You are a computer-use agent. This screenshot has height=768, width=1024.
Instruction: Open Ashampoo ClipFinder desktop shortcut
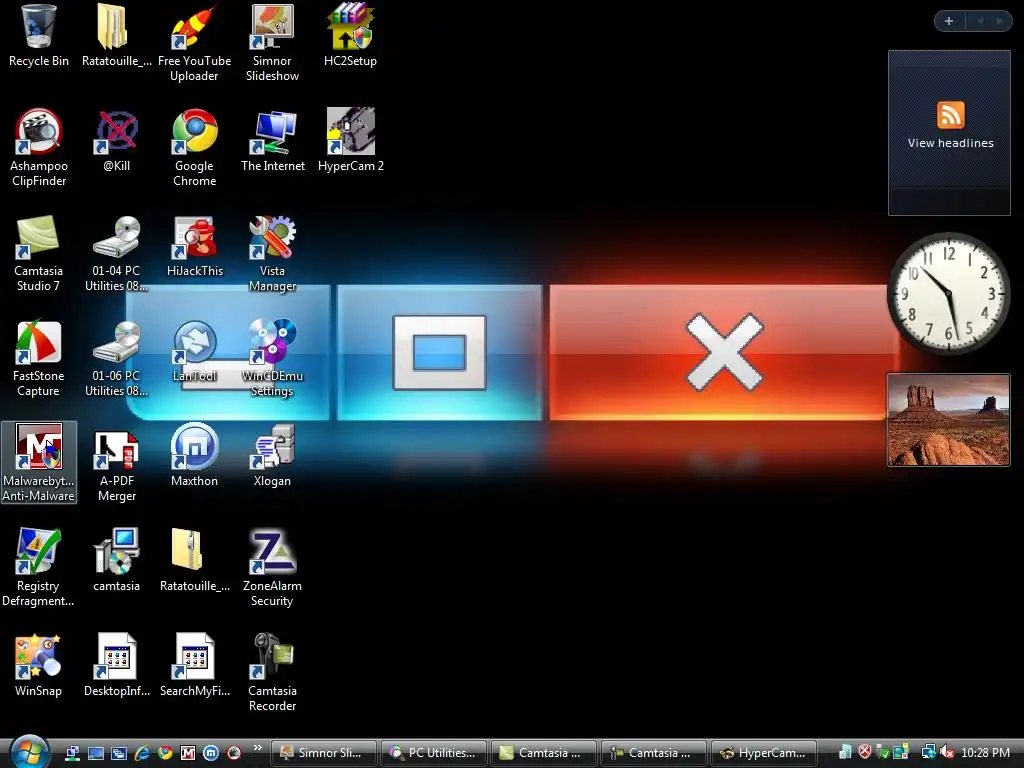[x=38, y=148]
